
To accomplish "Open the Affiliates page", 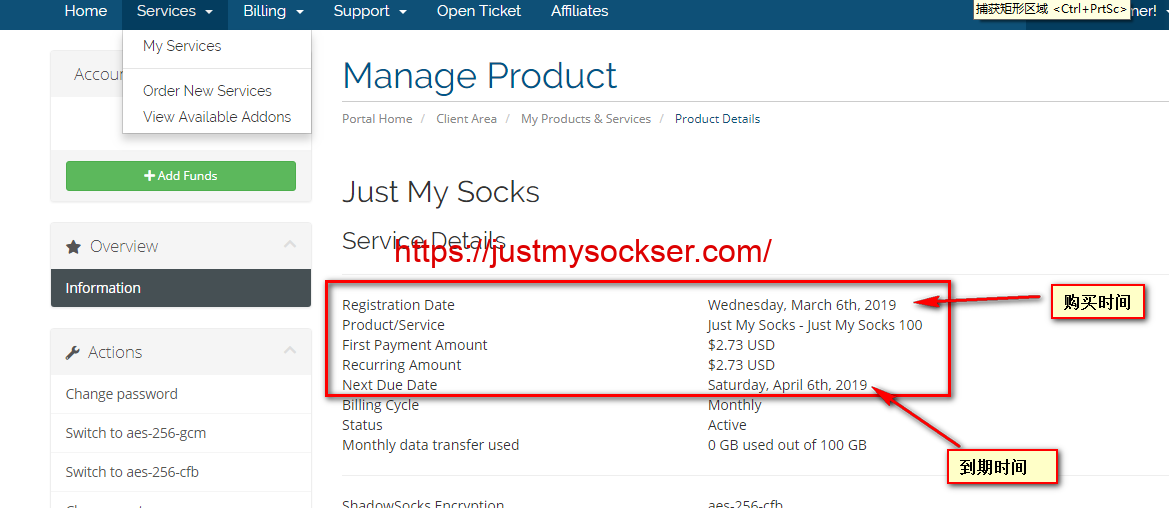I will [x=579, y=11].
